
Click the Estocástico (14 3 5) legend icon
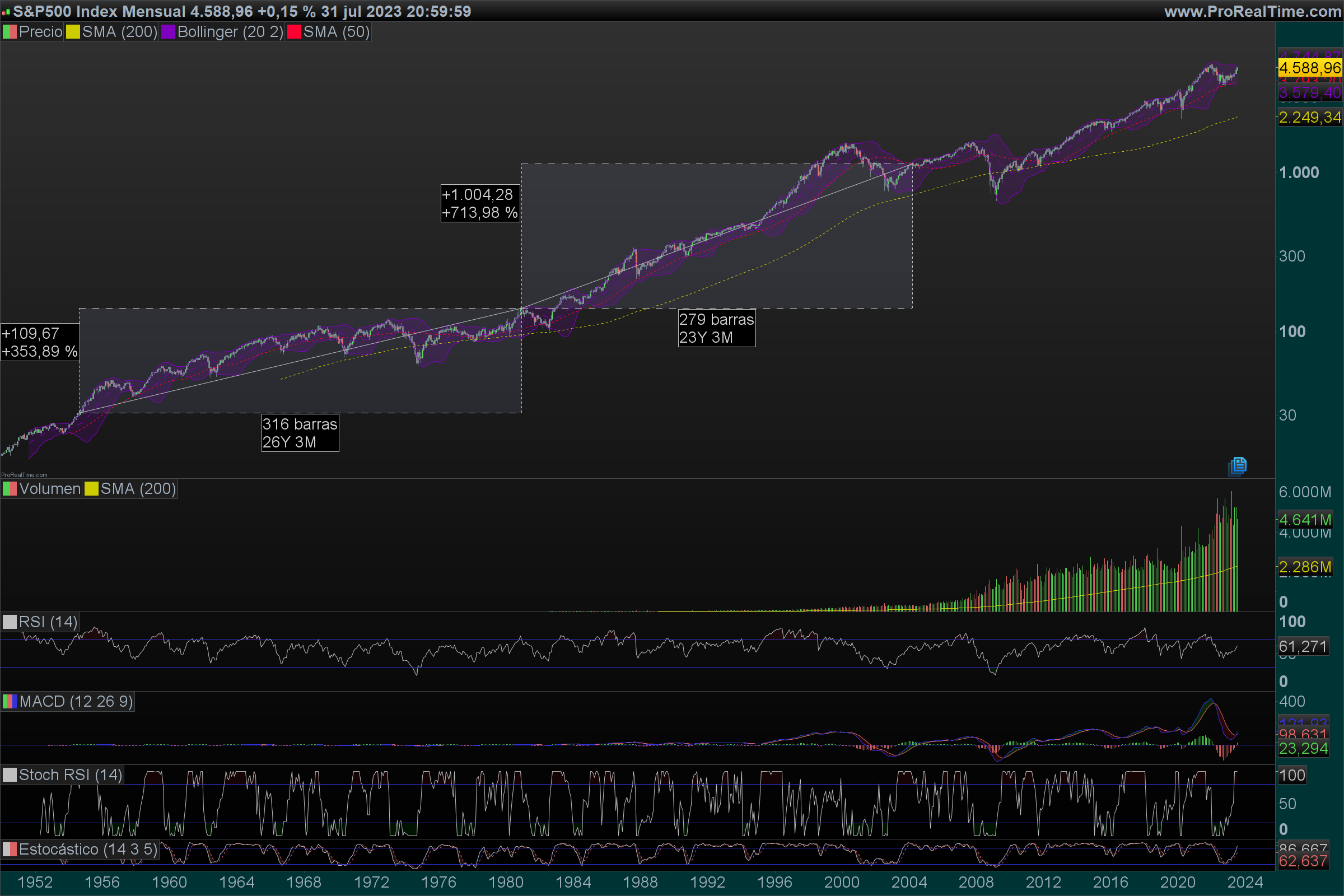tap(9, 849)
